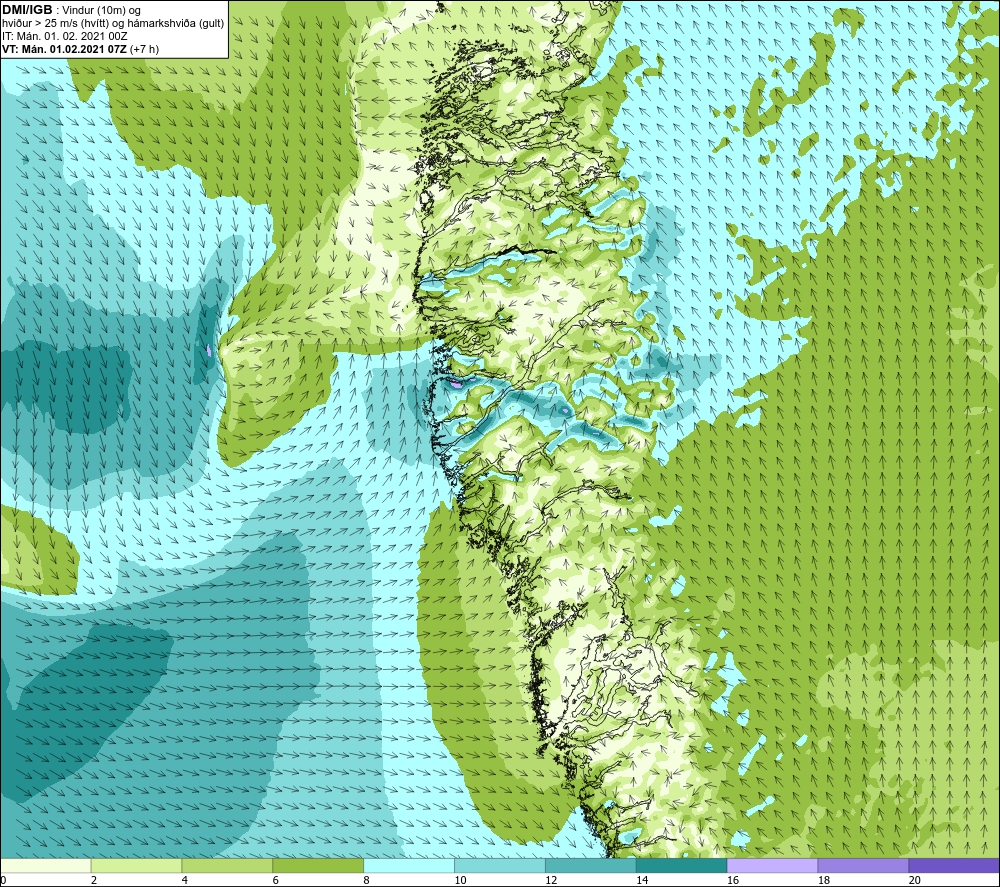Click the 'IT: Mán. 01. 02. 2021 00Z' line

coord(64,36)
